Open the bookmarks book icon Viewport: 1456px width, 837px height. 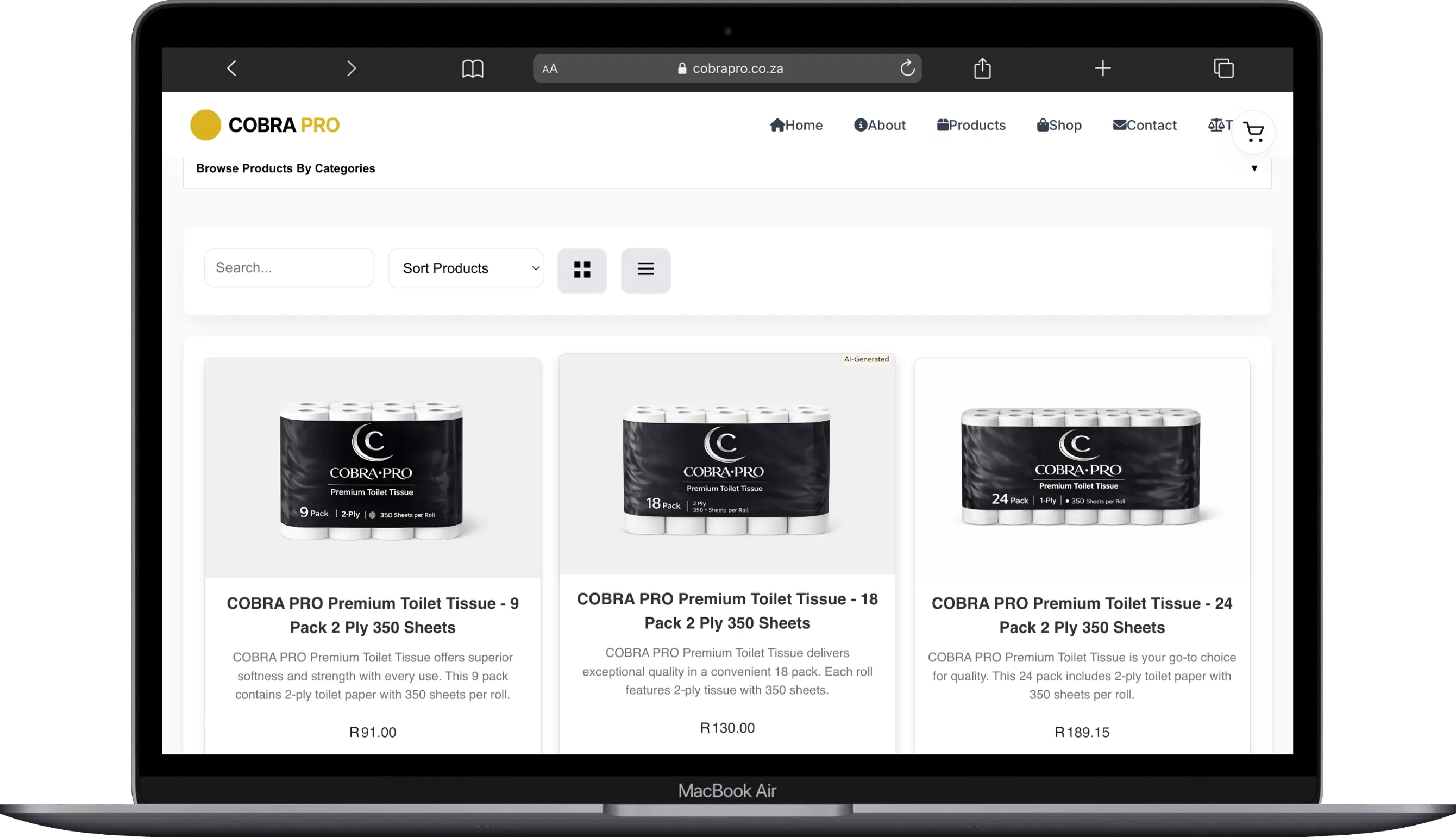pos(473,68)
